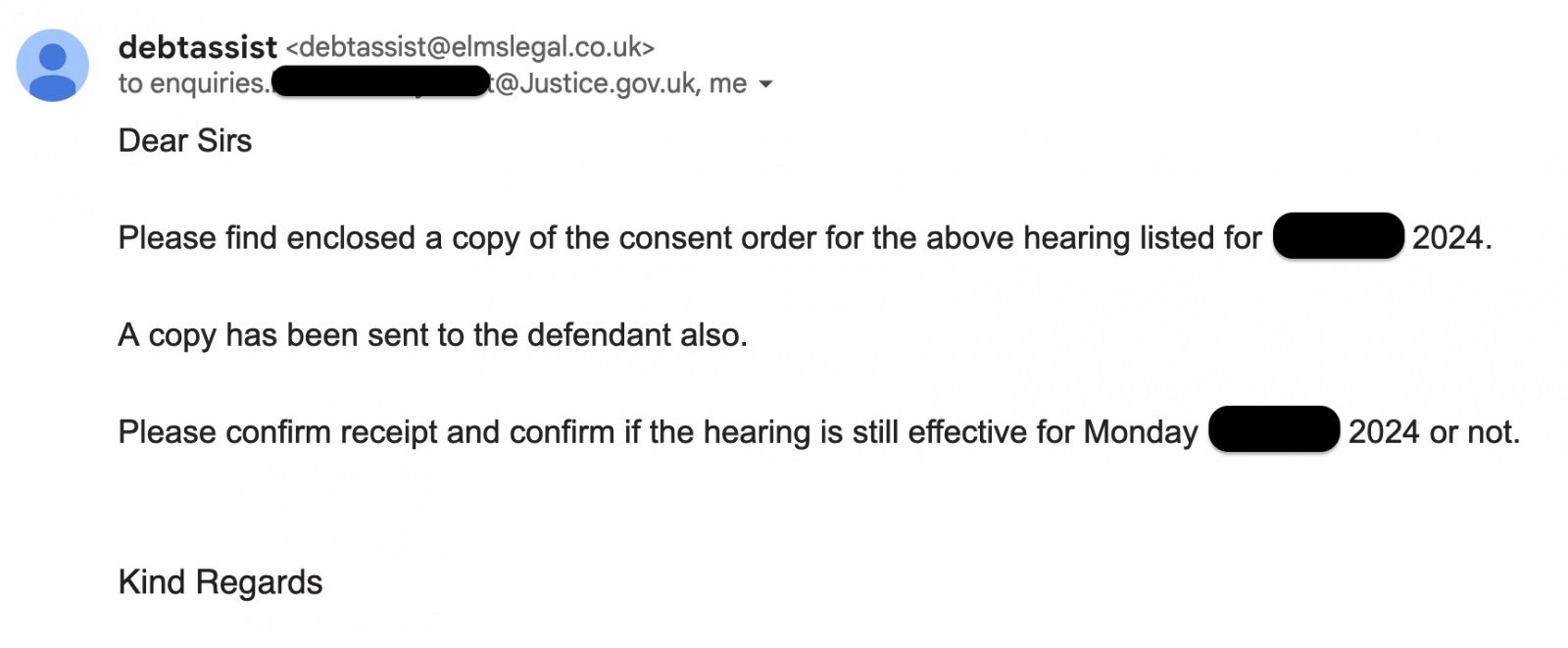Click the 'me' recipient label
This screenshot has height=648, width=1568.
[727, 84]
